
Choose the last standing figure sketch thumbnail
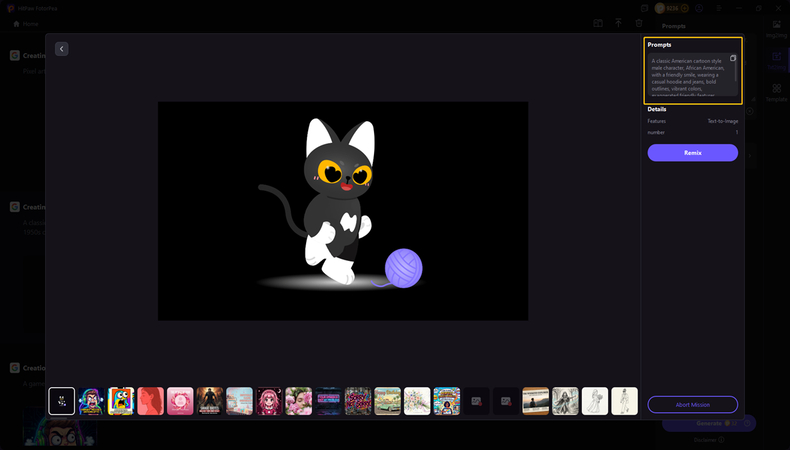[625, 401]
